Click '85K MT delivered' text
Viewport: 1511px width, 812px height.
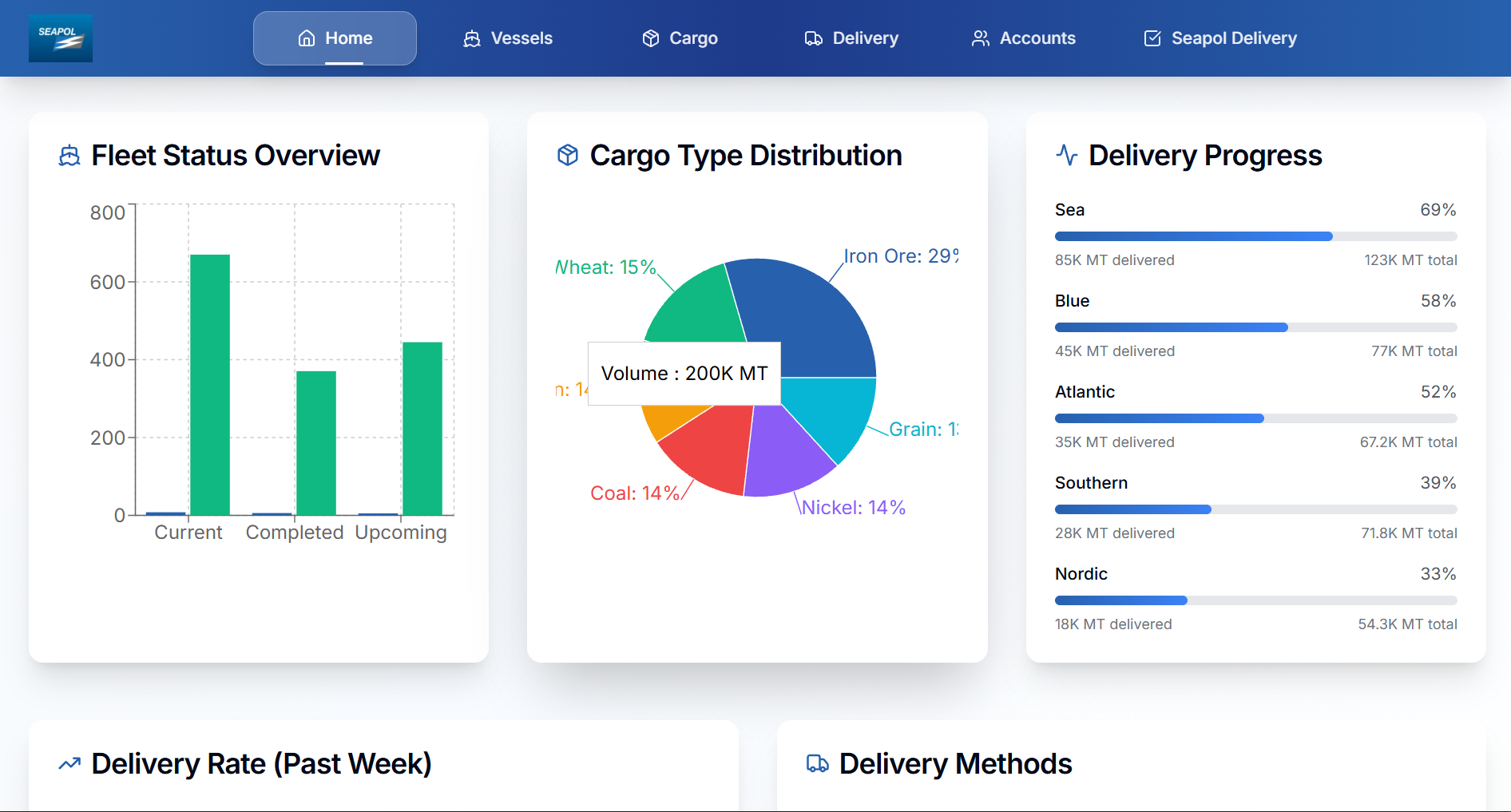pyautogui.click(x=1114, y=260)
